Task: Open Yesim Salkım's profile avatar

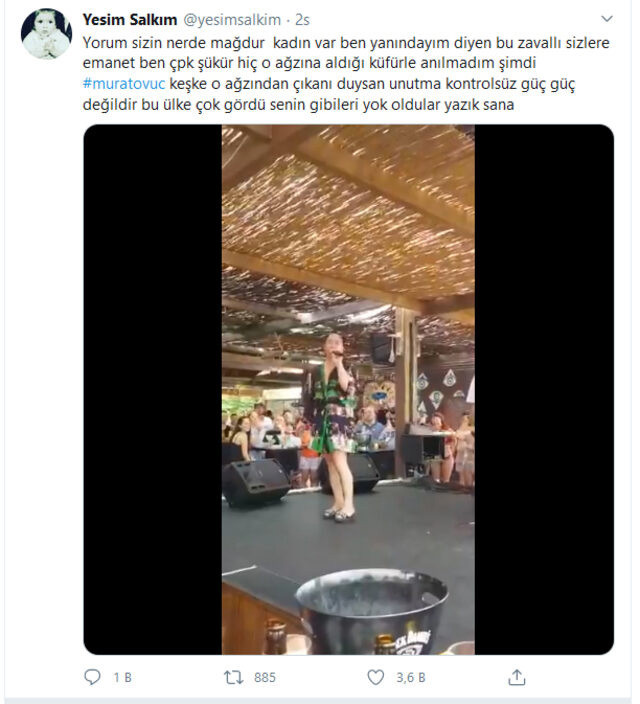Action: [x=47, y=34]
